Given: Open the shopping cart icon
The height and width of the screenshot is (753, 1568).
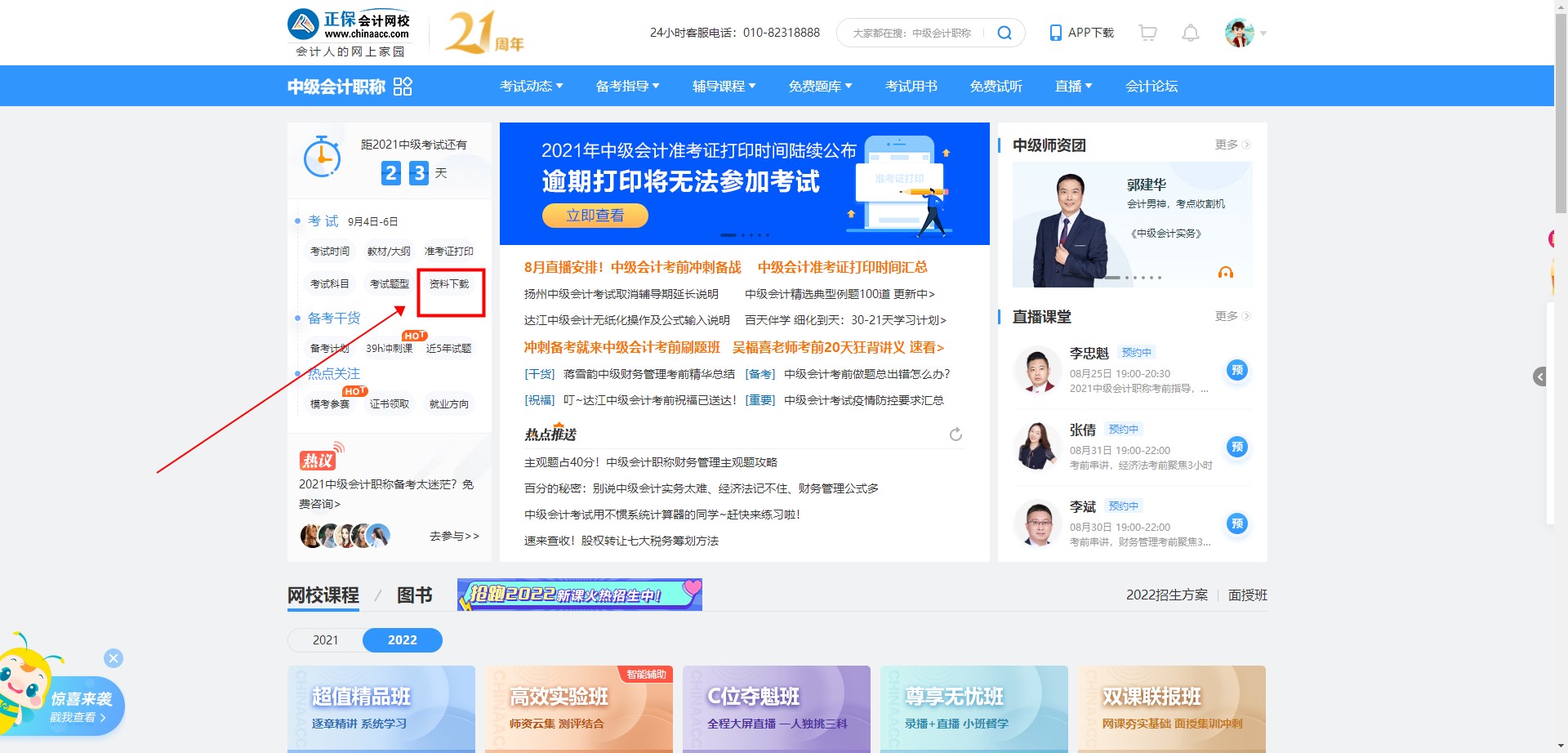Looking at the screenshot, I should 1147,33.
